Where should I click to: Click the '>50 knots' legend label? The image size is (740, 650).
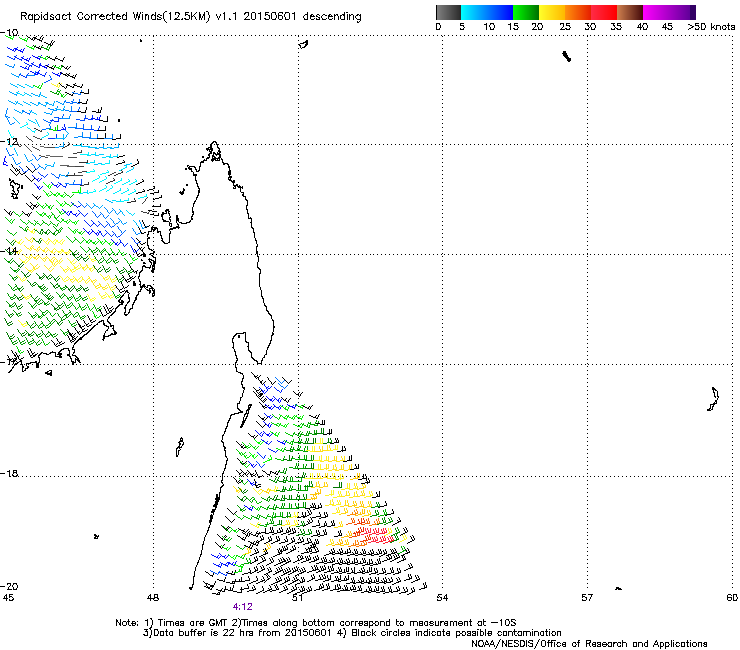(x=711, y=27)
